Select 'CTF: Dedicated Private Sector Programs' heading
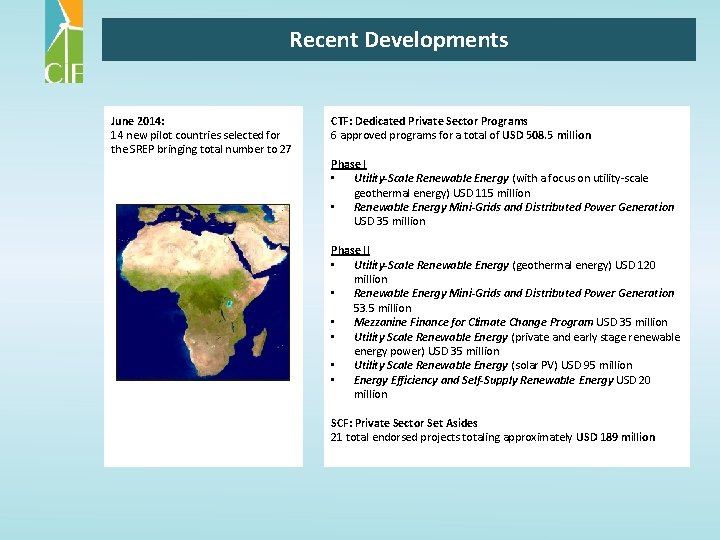Screen dimensions: 720x540 pos(429,121)
